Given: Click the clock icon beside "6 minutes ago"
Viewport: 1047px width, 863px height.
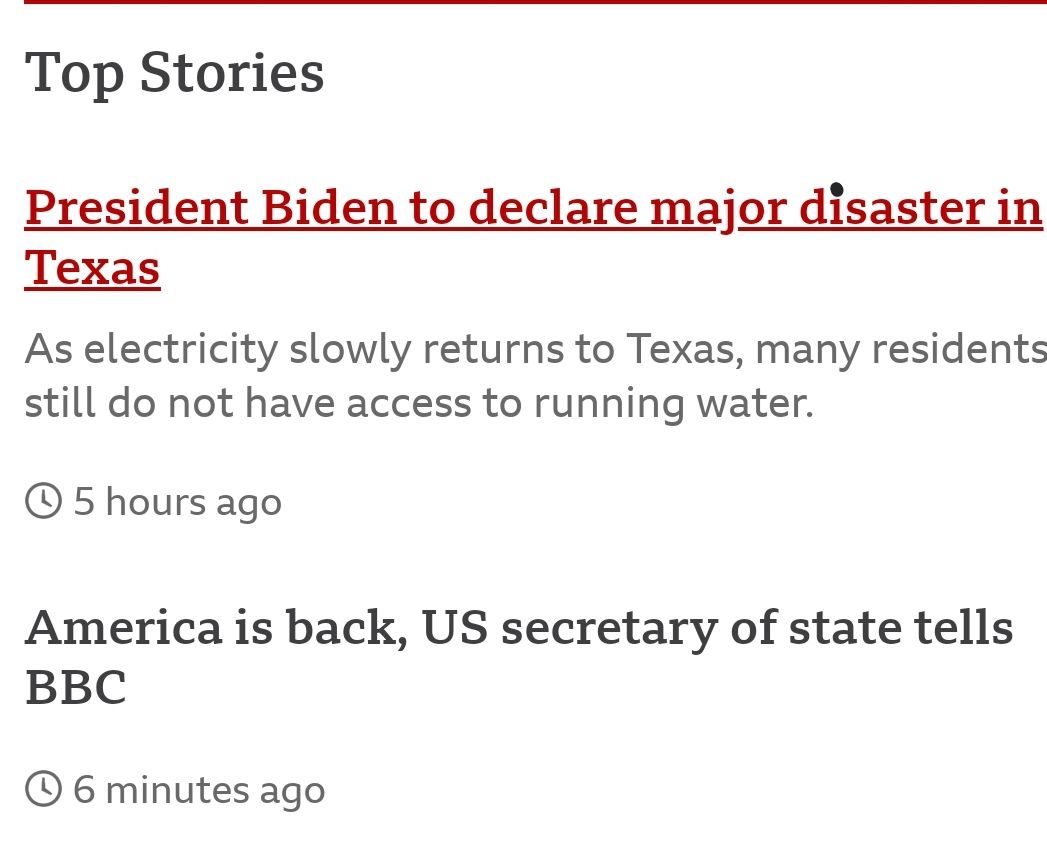Looking at the screenshot, I should [43, 789].
